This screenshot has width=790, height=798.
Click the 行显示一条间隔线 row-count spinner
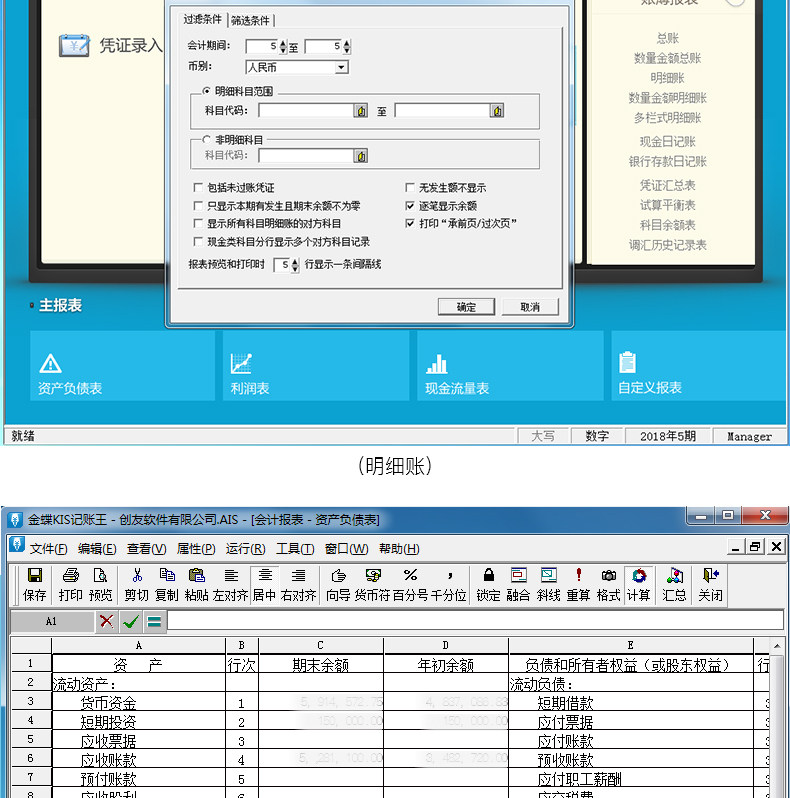click(295, 265)
